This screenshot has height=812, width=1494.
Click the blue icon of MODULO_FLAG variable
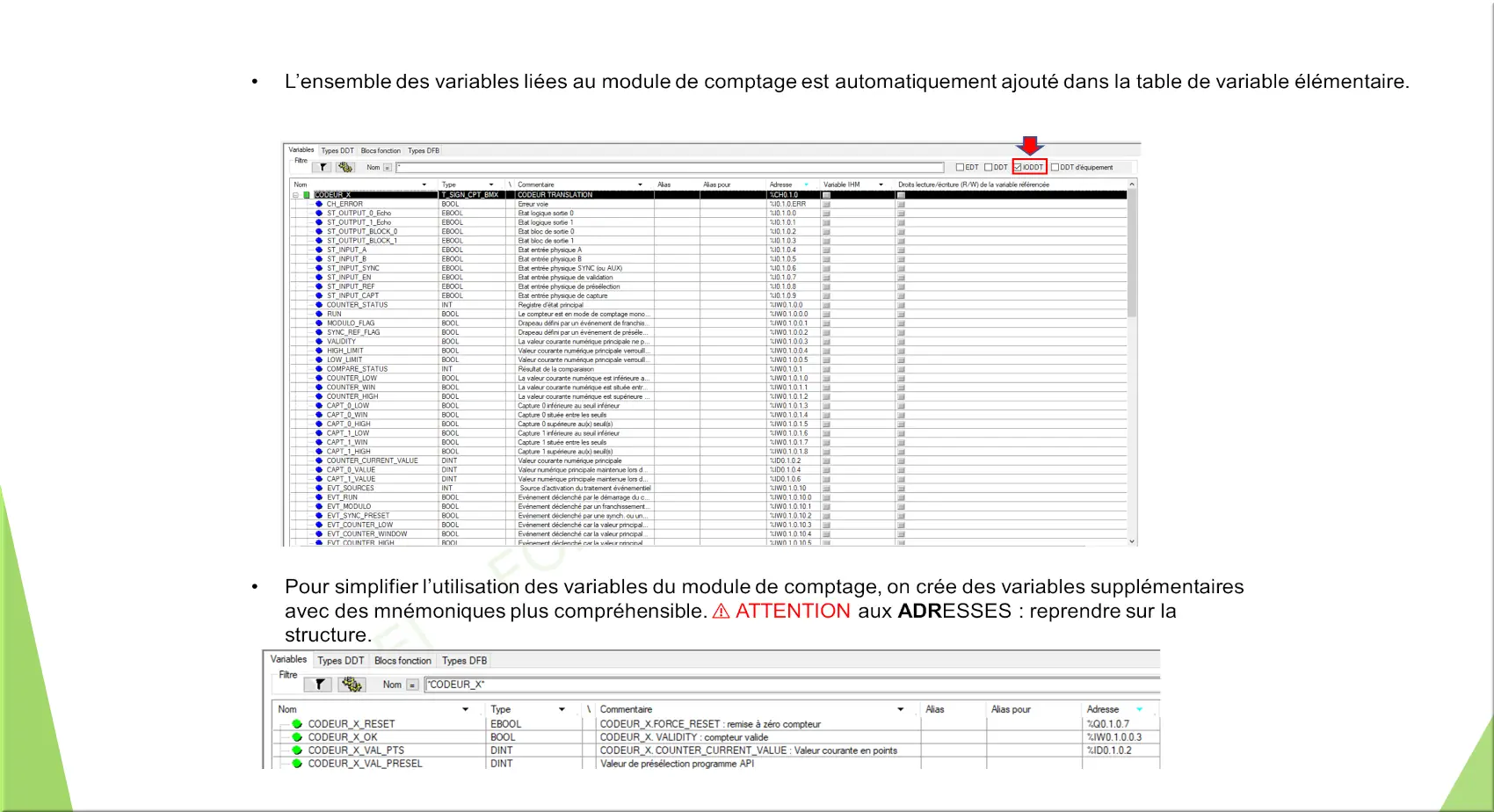pyautogui.click(x=319, y=323)
